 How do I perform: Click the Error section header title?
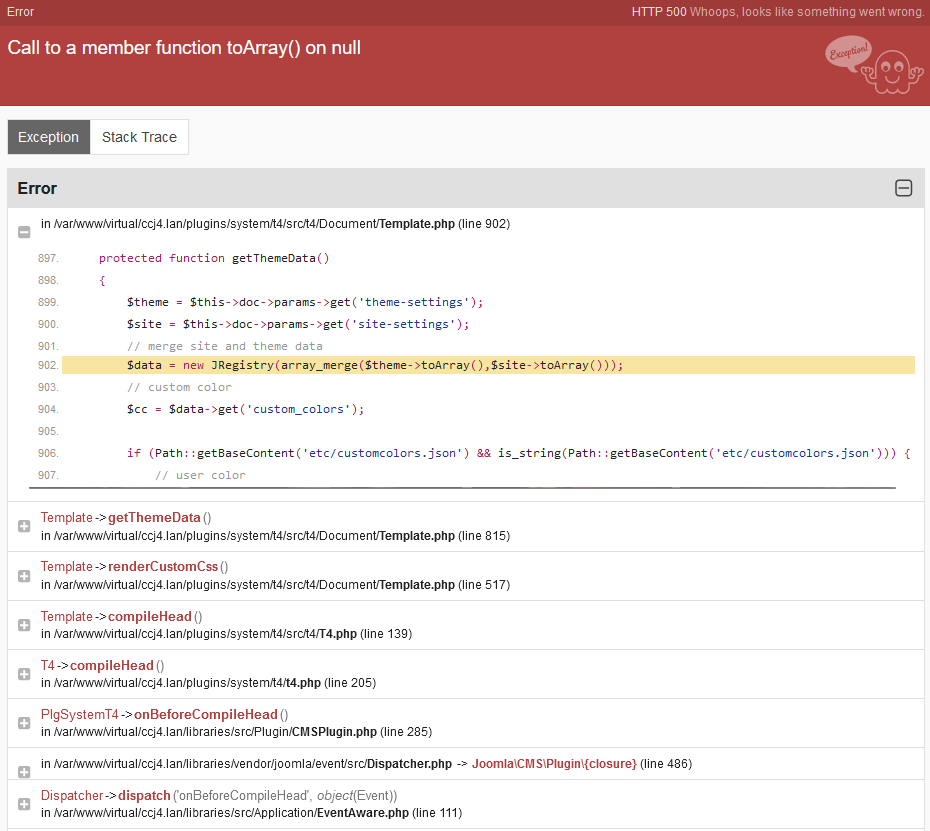(37, 188)
